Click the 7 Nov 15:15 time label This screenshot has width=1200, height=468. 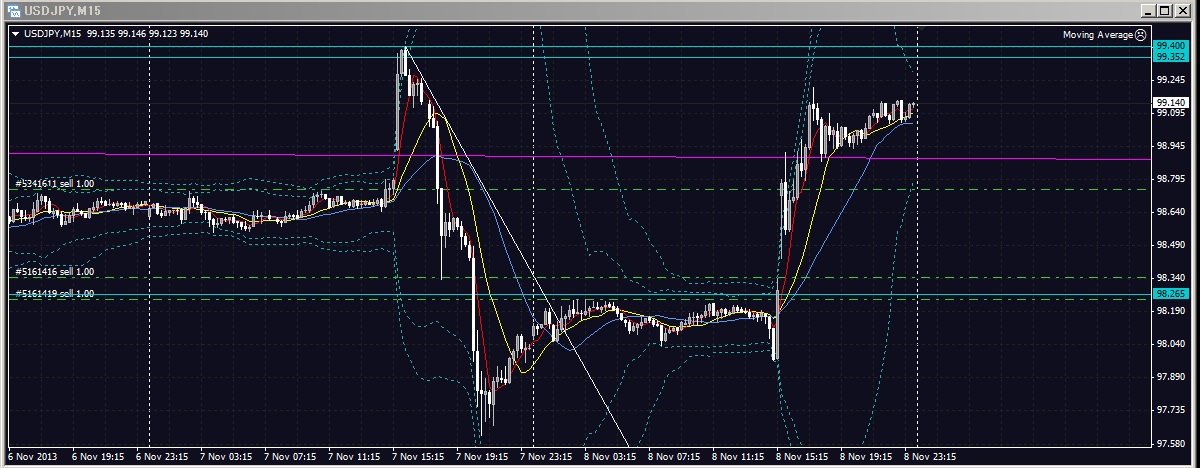click(x=418, y=455)
